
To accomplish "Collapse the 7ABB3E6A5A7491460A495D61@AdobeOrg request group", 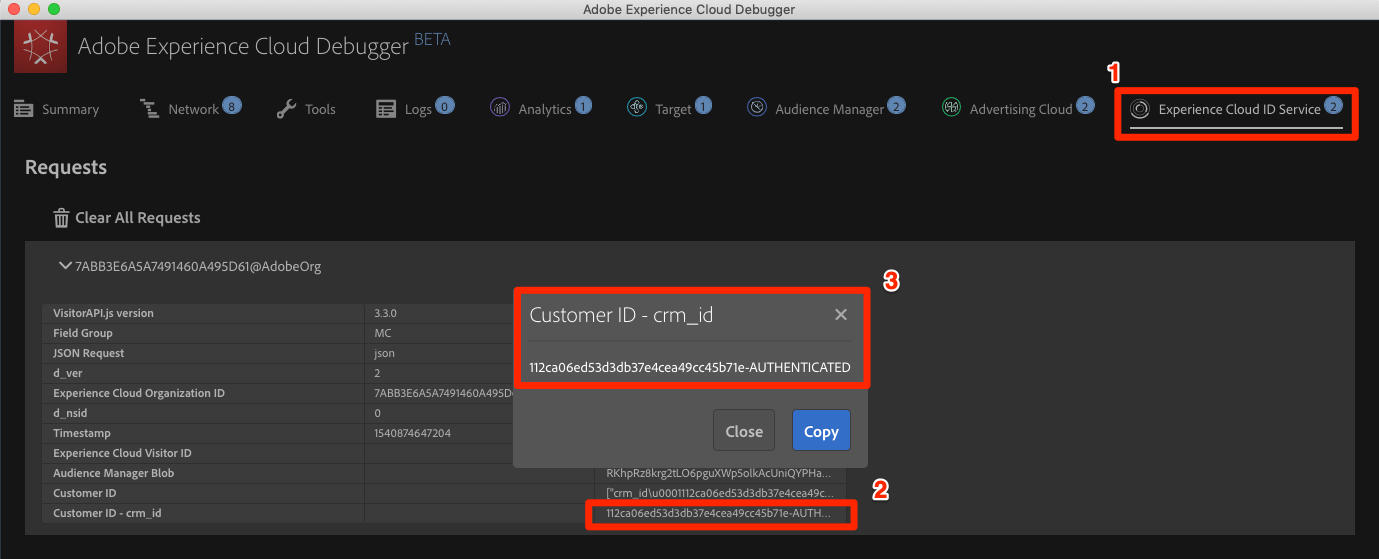I will 66,266.
